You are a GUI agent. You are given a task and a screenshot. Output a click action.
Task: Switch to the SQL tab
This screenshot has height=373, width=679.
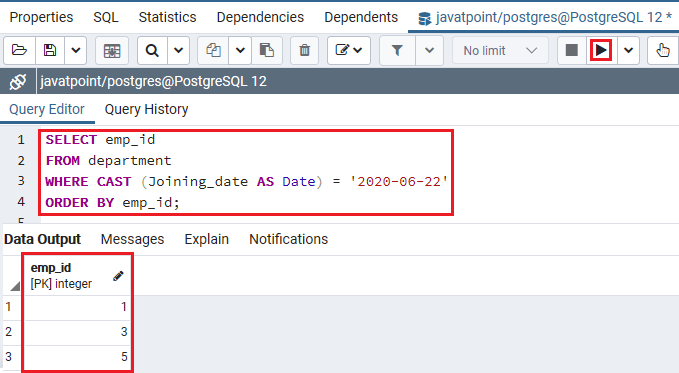point(106,17)
